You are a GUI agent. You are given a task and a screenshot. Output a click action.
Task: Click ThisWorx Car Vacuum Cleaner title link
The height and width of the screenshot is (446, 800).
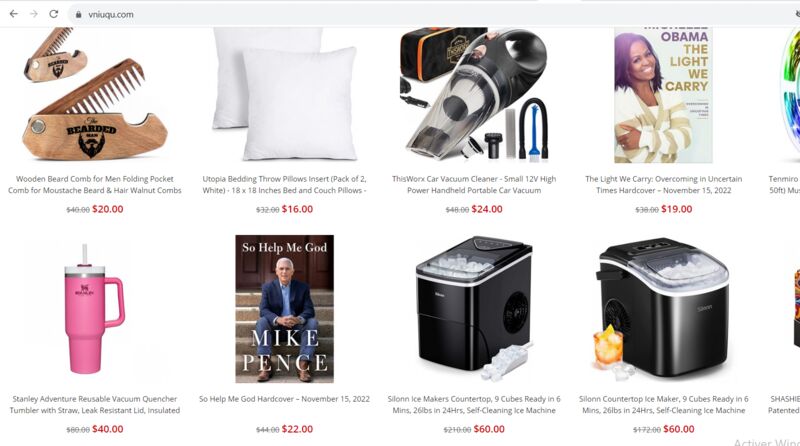474,184
